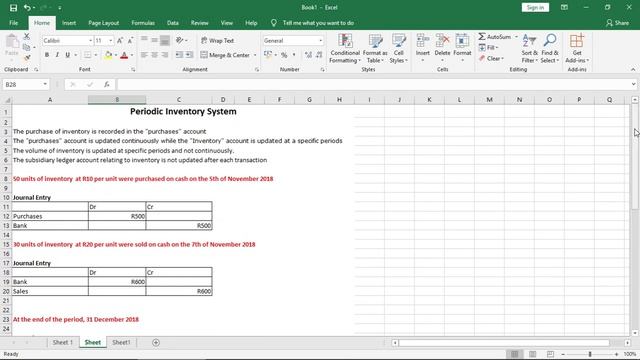640x360 pixels.
Task: Expand the Name Box dropdown arrow
Action: [x=45, y=84]
